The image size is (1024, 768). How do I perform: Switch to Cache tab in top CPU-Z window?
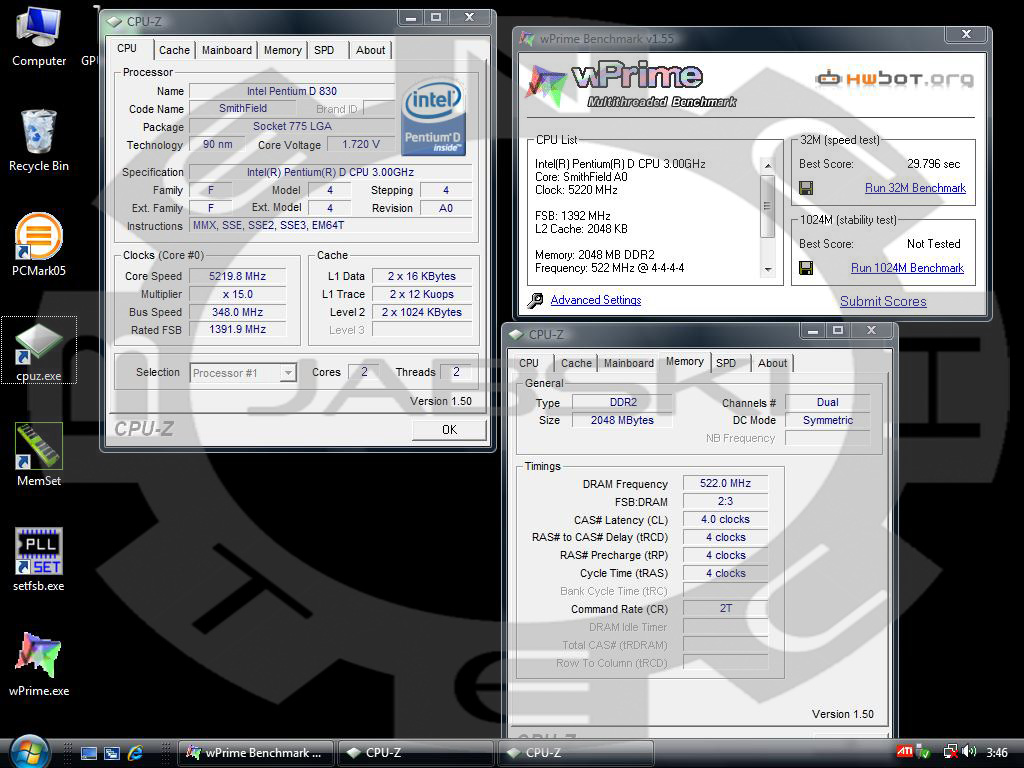174,50
